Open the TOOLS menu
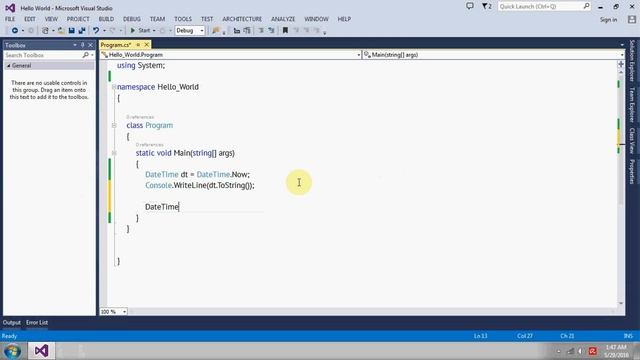The height and width of the screenshot is (360, 640). point(183,19)
